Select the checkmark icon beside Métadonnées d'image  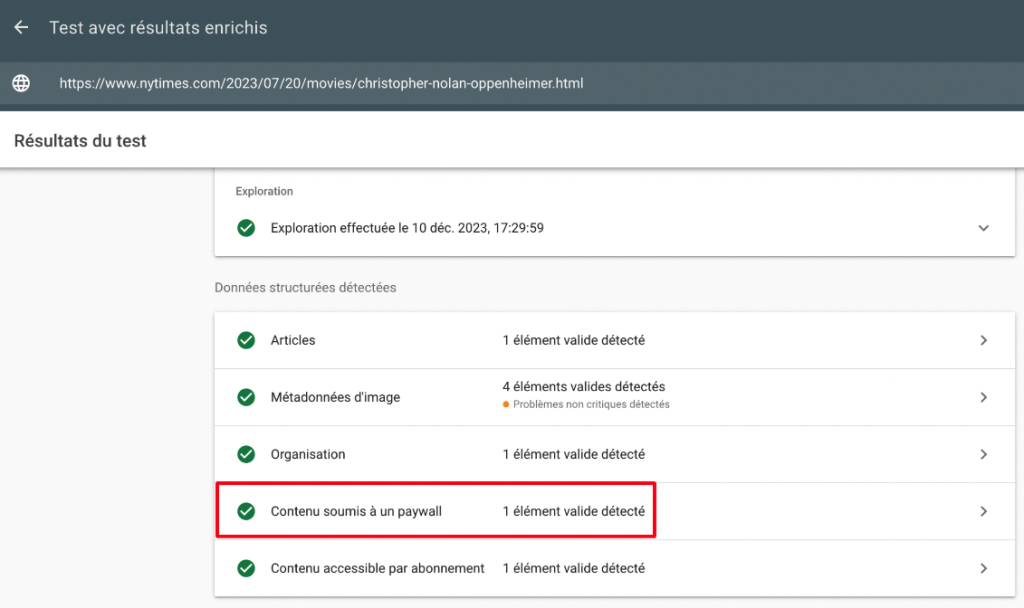tap(246, 397)
